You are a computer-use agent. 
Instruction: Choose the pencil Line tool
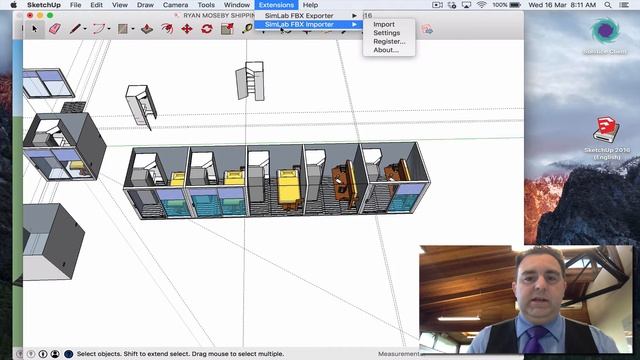click(x=75, y=29)
